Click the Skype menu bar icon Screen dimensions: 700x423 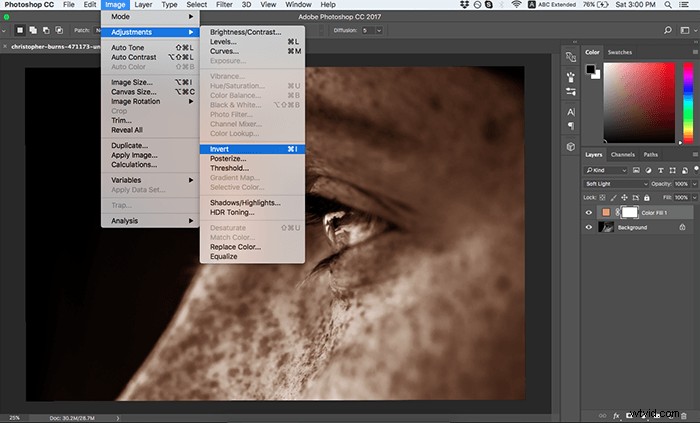pos(489,4)
